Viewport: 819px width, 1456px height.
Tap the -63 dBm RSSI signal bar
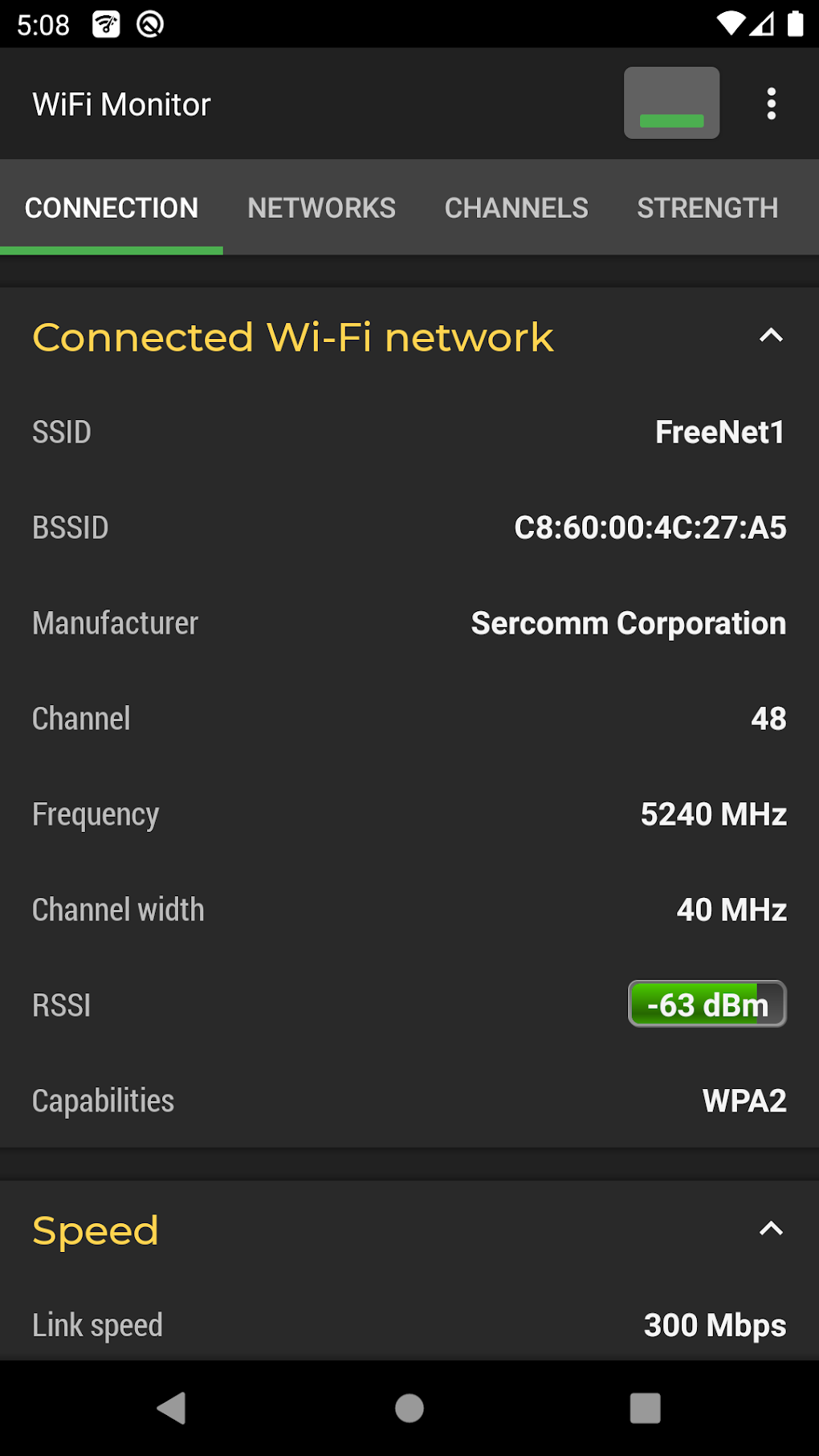click(x=707, y=1004)
